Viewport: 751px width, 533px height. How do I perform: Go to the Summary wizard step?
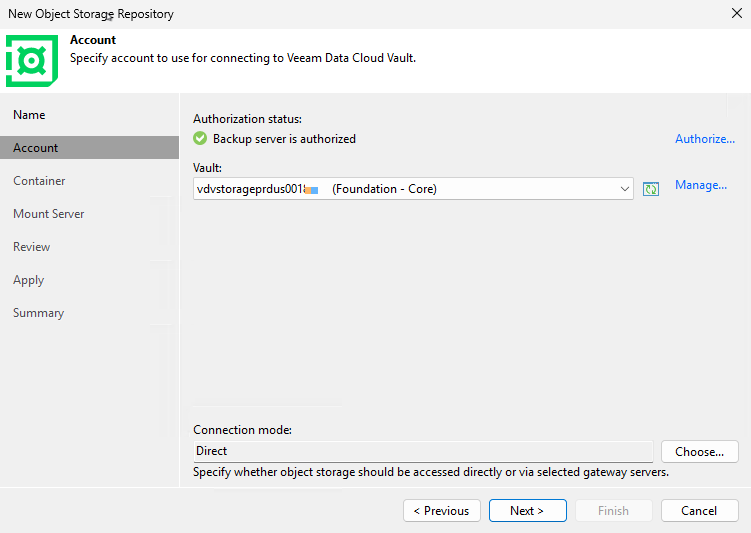click(39, 313)
